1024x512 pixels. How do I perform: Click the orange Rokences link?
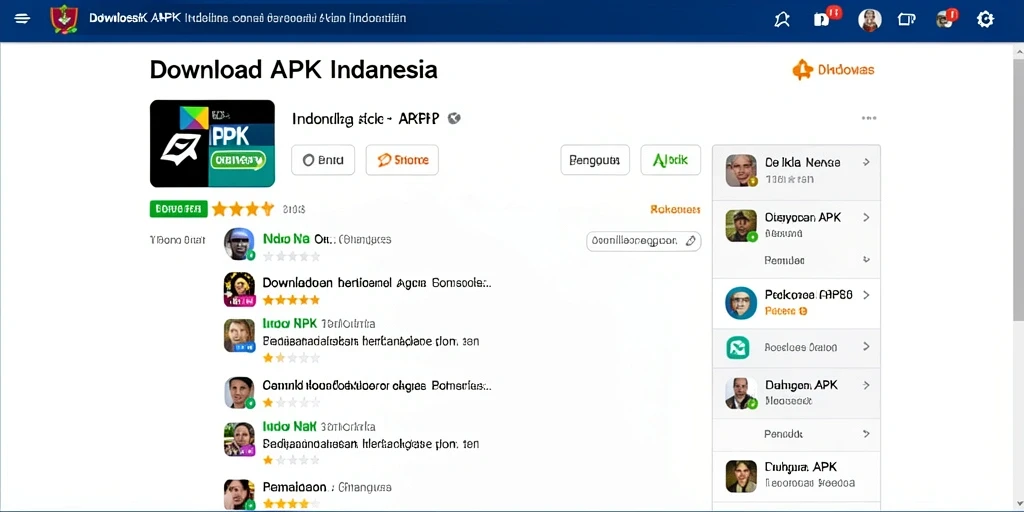click(675, 210)
